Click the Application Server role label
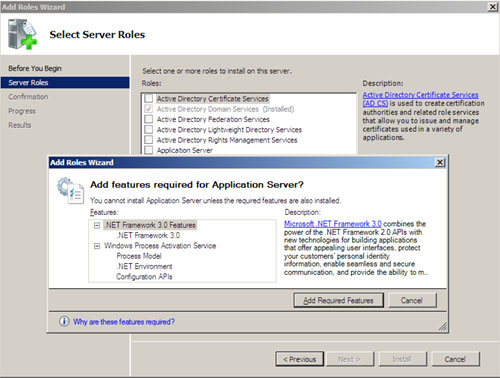The height and width of the screenshot is (378, 500). [185, 150]
